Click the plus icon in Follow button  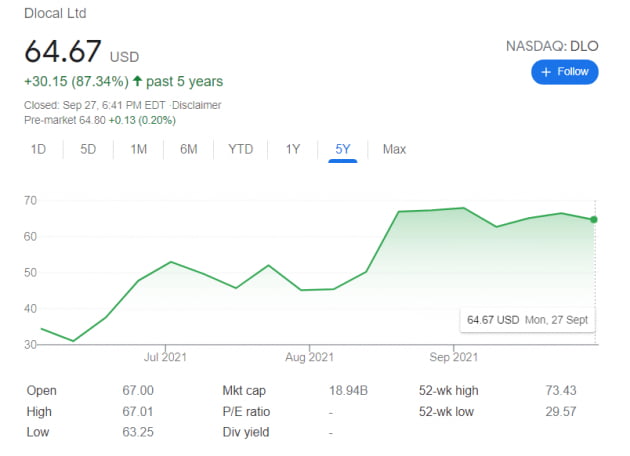point(546,72)
